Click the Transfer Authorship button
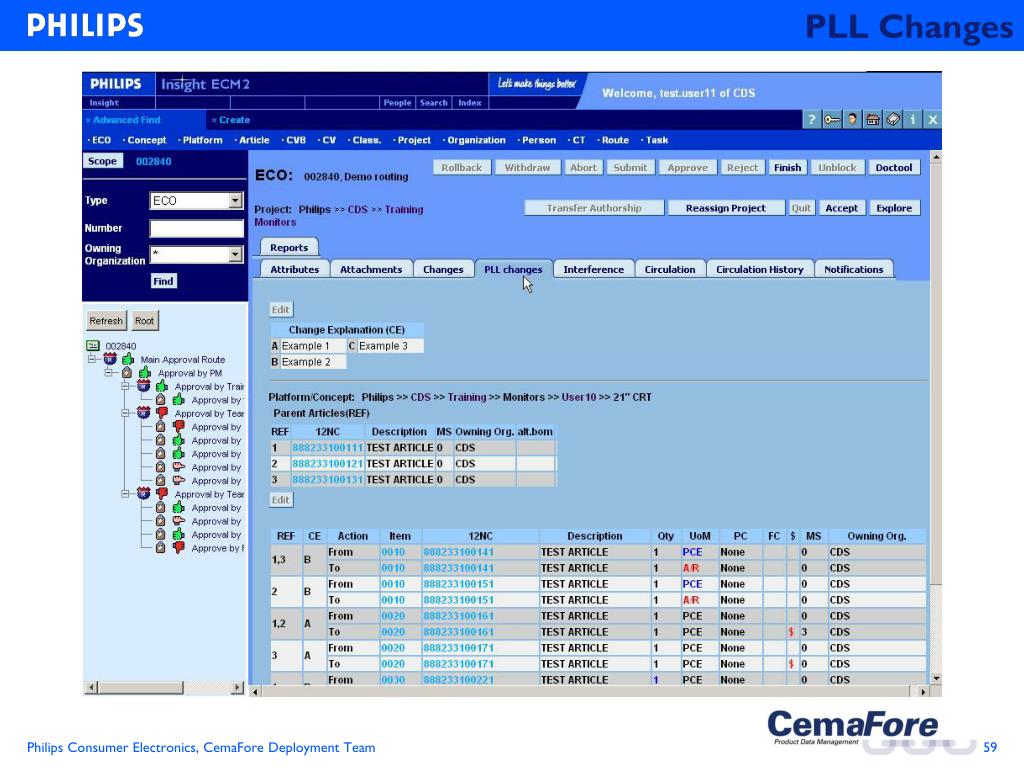 594,208
